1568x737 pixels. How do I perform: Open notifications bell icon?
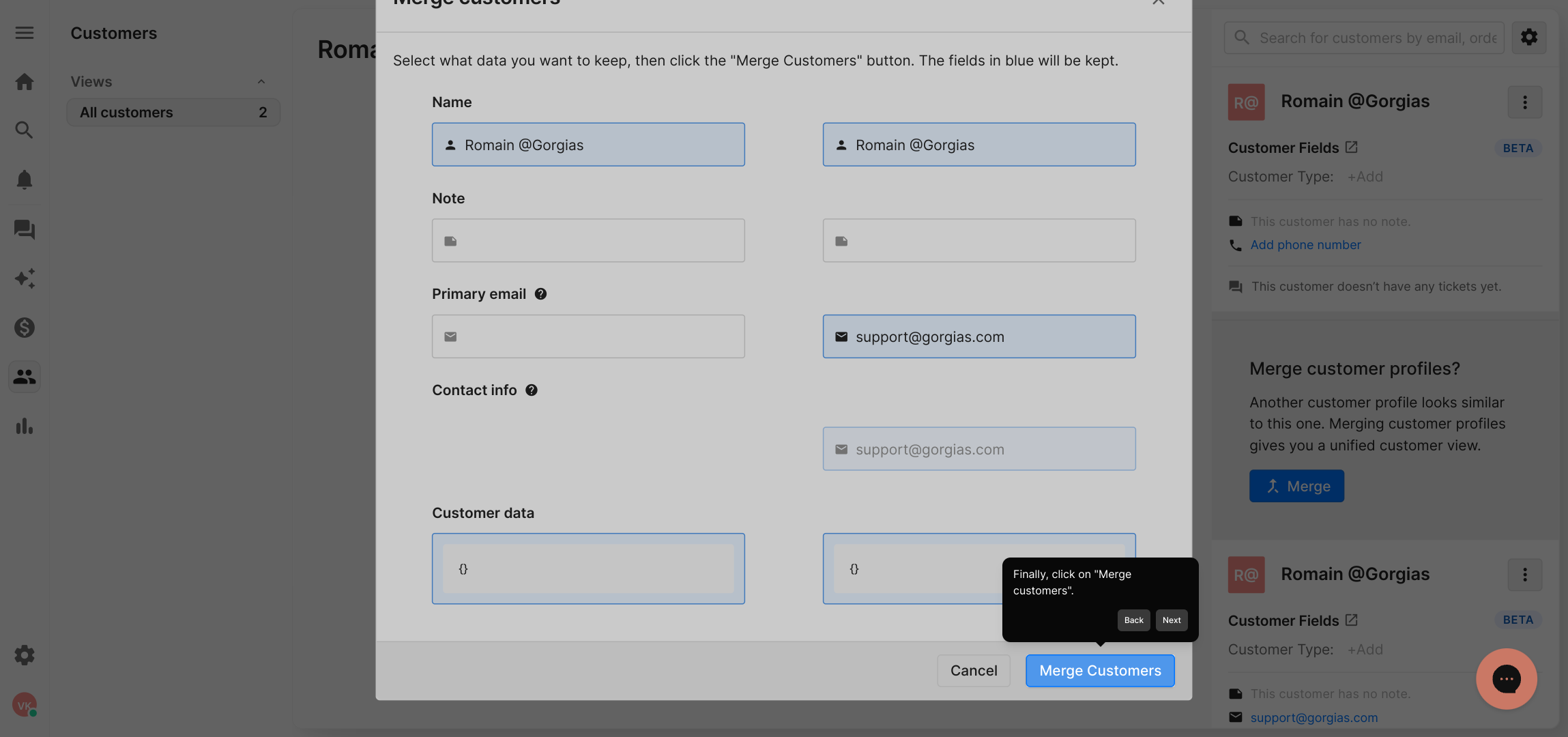(x=25, y=179)
